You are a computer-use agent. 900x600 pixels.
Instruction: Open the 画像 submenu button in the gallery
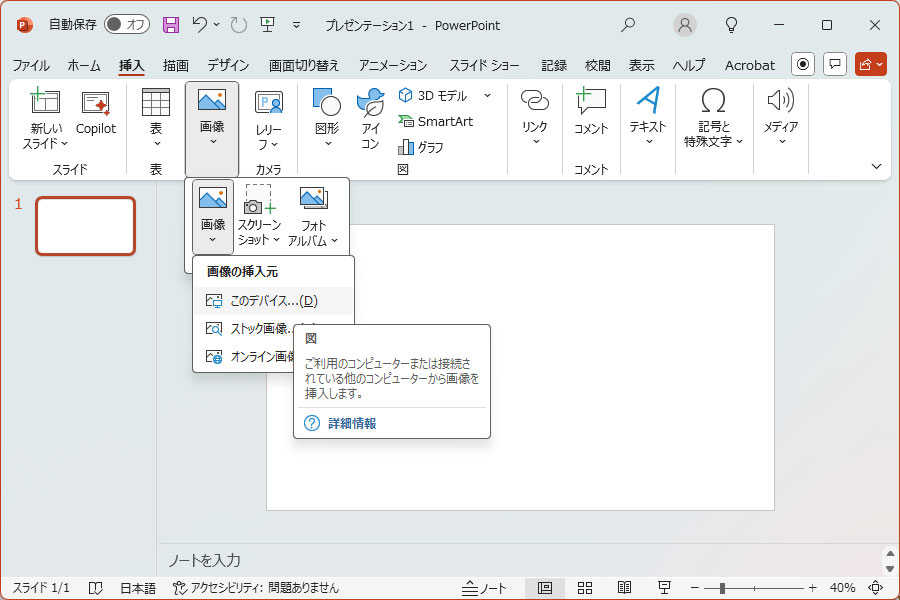point(213,216)
